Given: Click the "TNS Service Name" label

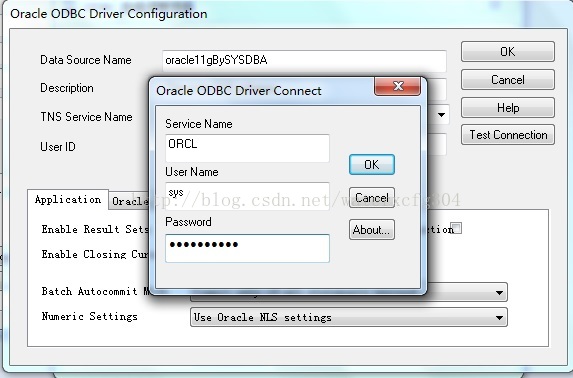Looking at the screenshot, I should (86, 117).
